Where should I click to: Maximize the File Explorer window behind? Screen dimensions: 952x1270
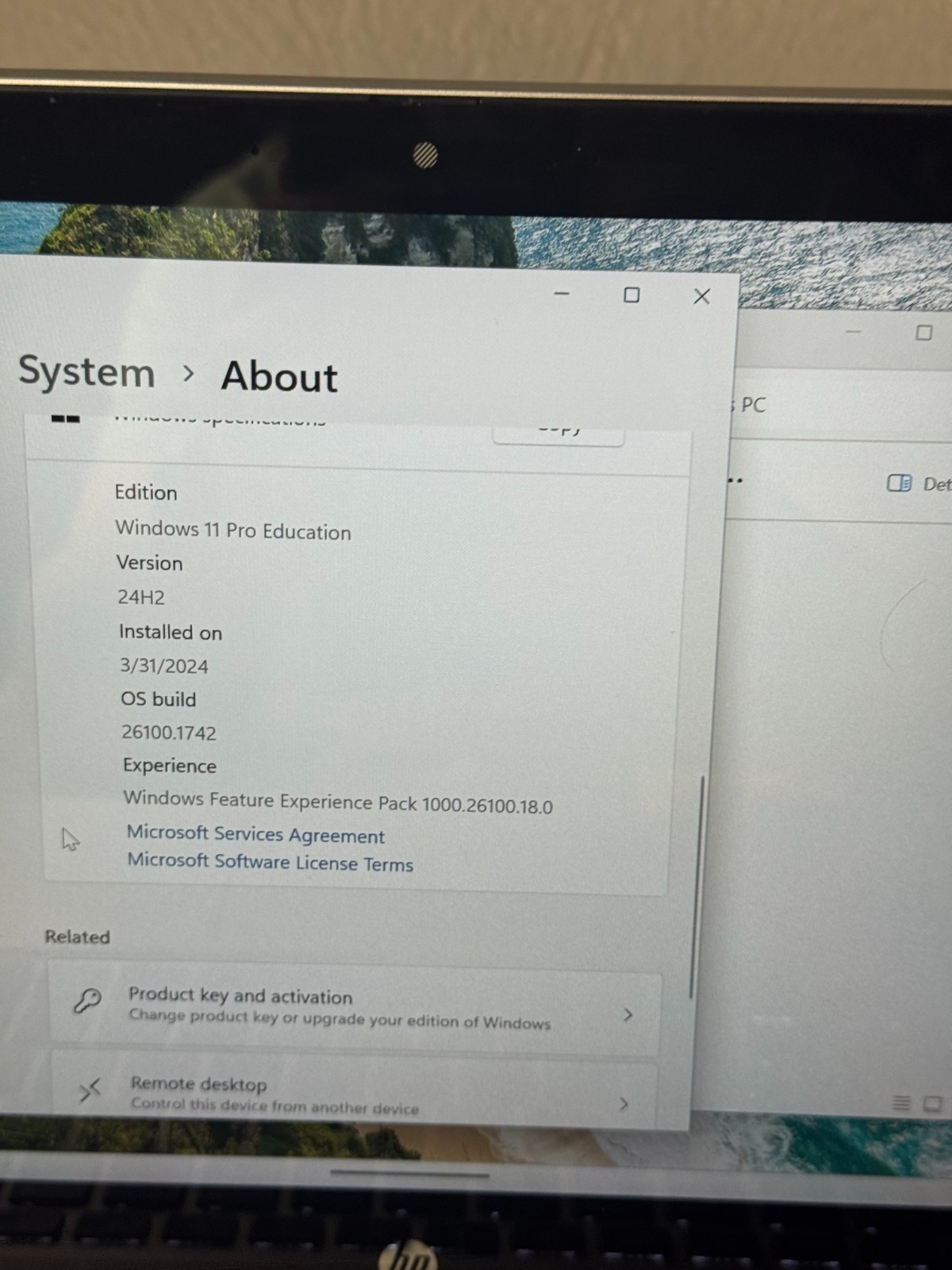[924, 333]
